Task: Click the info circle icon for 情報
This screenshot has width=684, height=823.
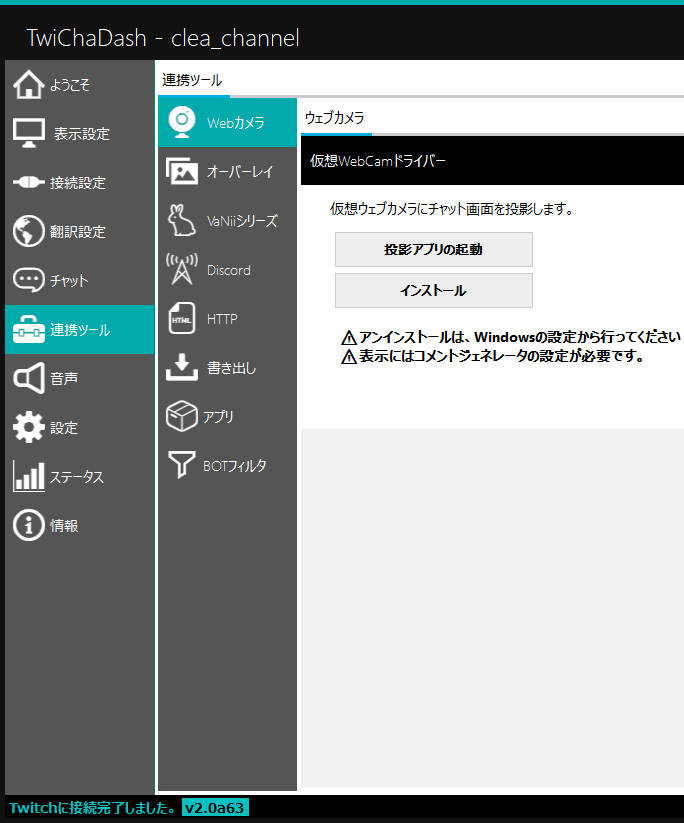Action: click(x=28, y=525)
